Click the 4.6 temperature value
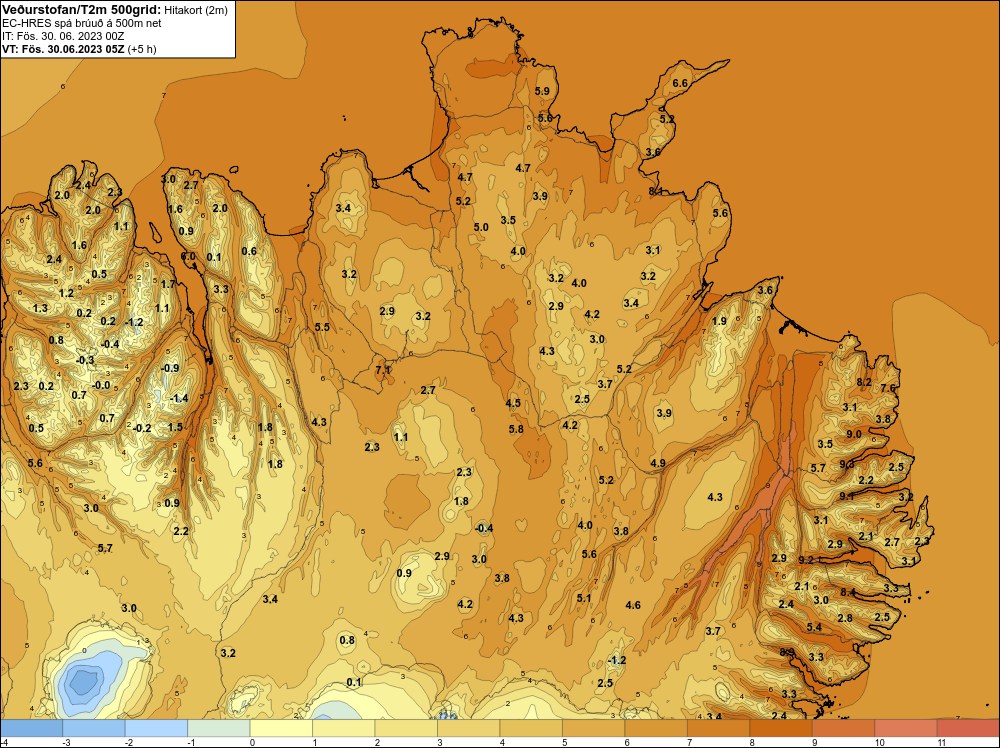1000x748 pixels. click(633, 605)
